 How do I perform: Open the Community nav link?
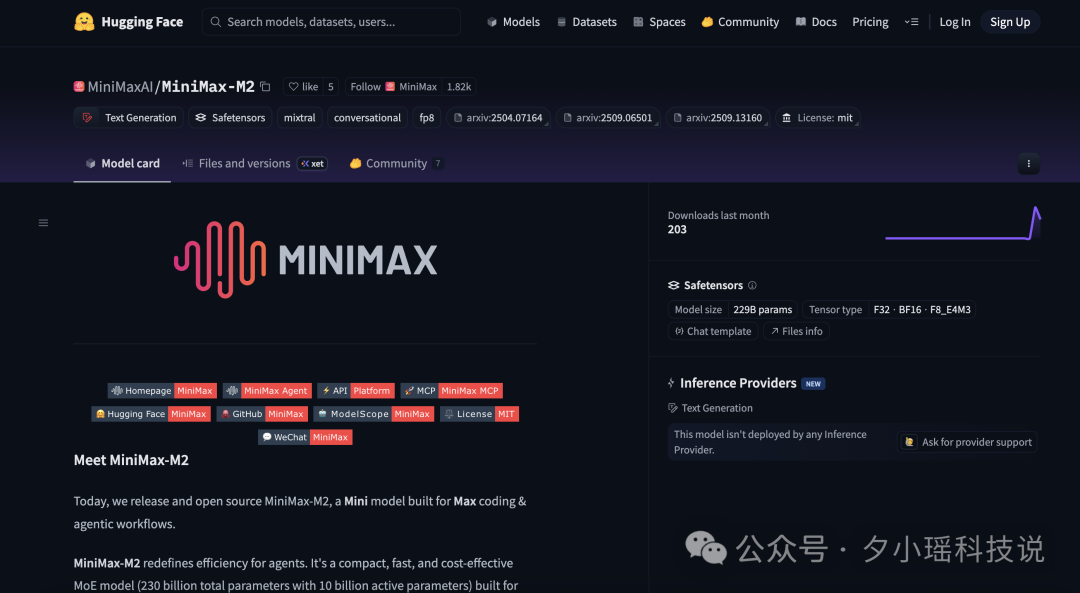tap(740, 22)
